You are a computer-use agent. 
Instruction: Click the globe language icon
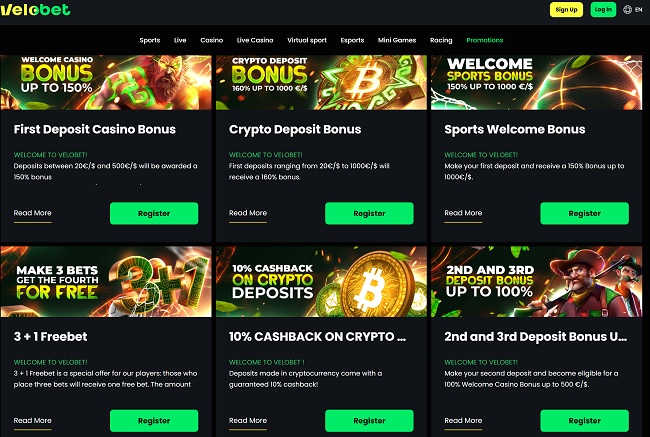628,10
